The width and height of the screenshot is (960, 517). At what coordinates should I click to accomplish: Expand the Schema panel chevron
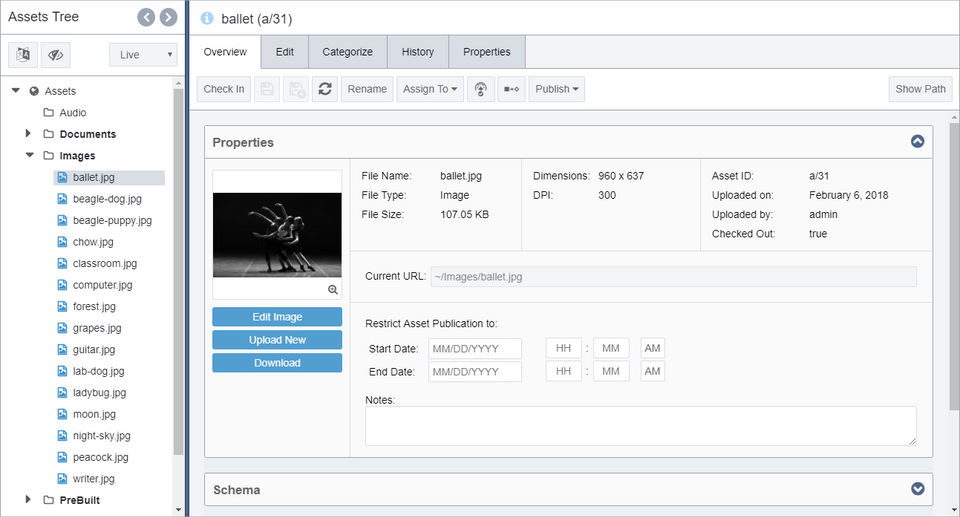click(917, 489)
